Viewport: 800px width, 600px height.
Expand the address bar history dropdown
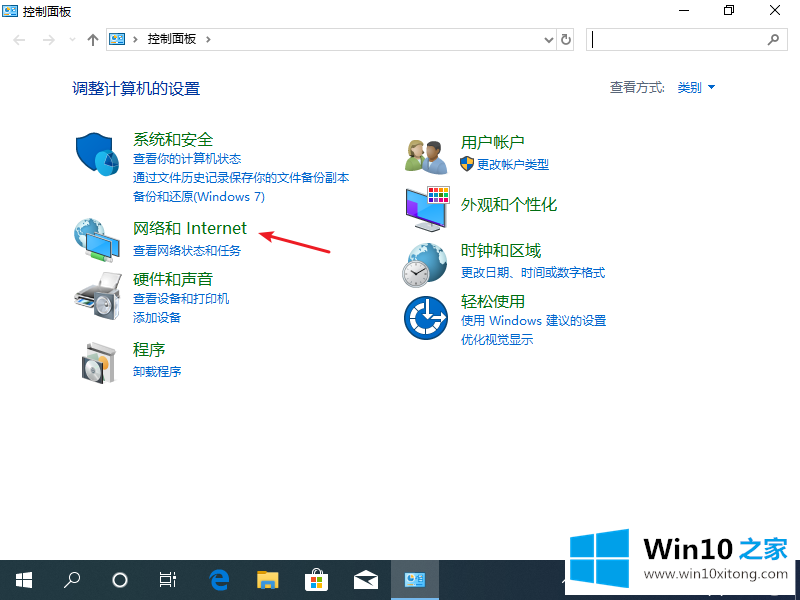coord(549,39)
